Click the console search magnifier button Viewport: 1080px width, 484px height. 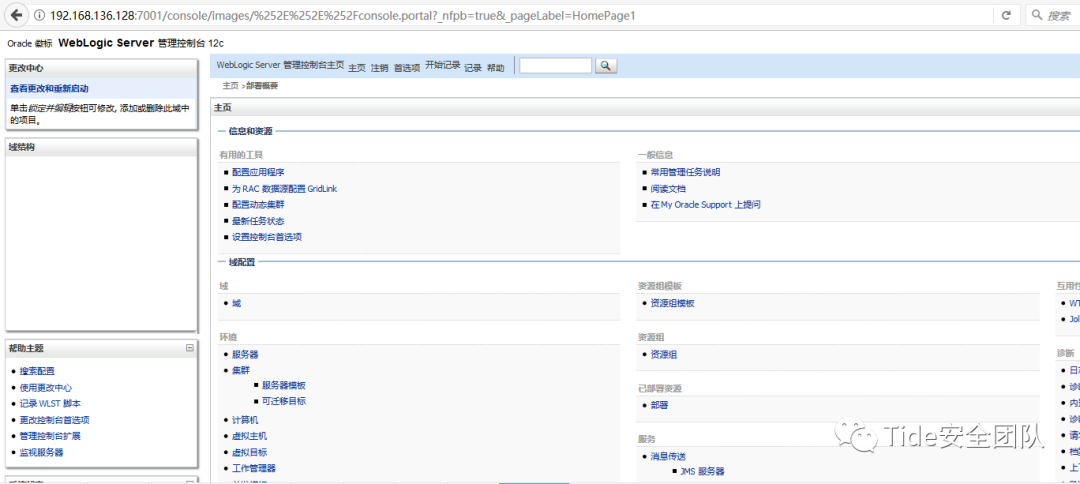point(605,65)
